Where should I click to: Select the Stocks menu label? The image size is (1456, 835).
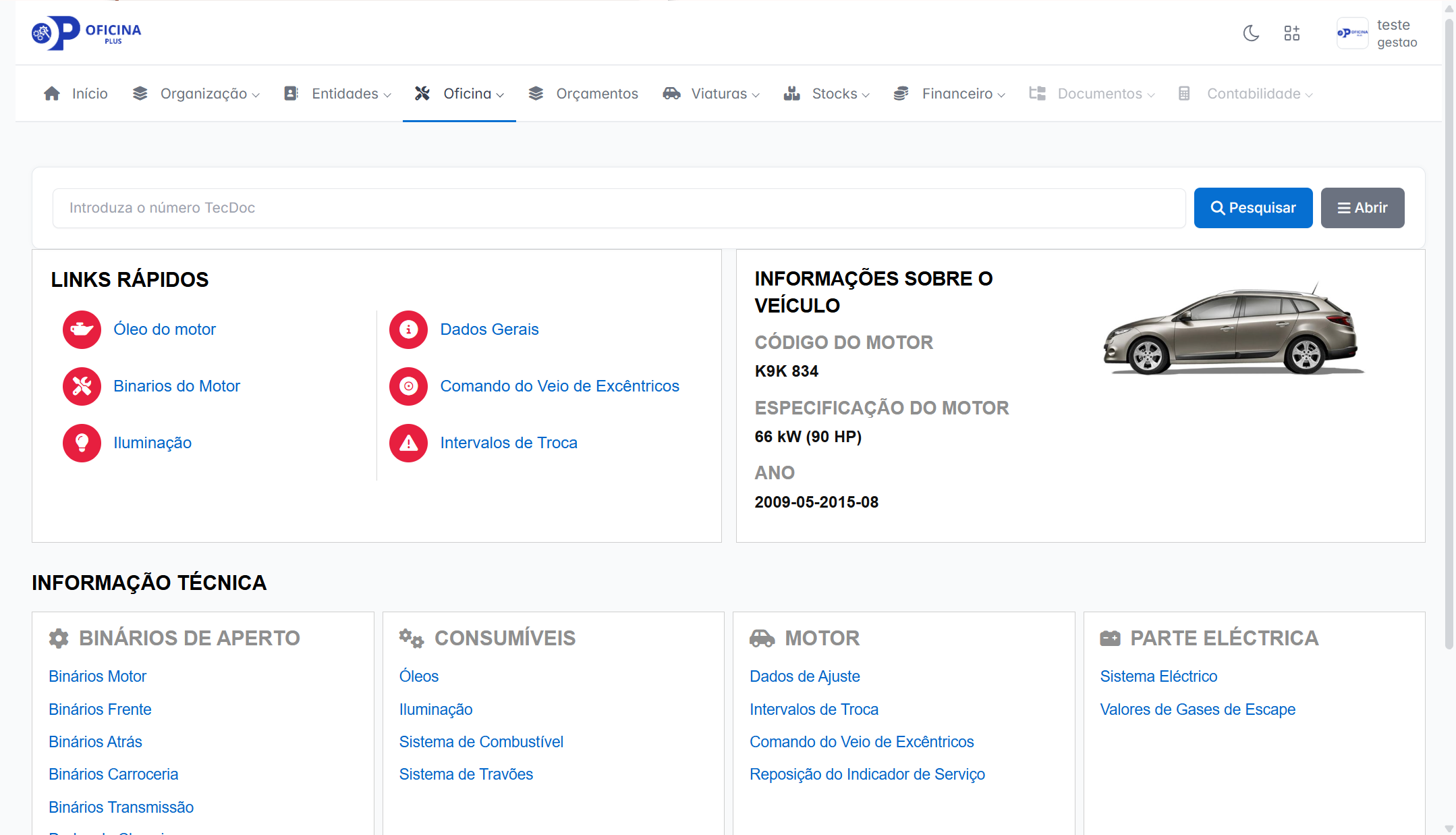pyautogui.click(x=835, y=94)
